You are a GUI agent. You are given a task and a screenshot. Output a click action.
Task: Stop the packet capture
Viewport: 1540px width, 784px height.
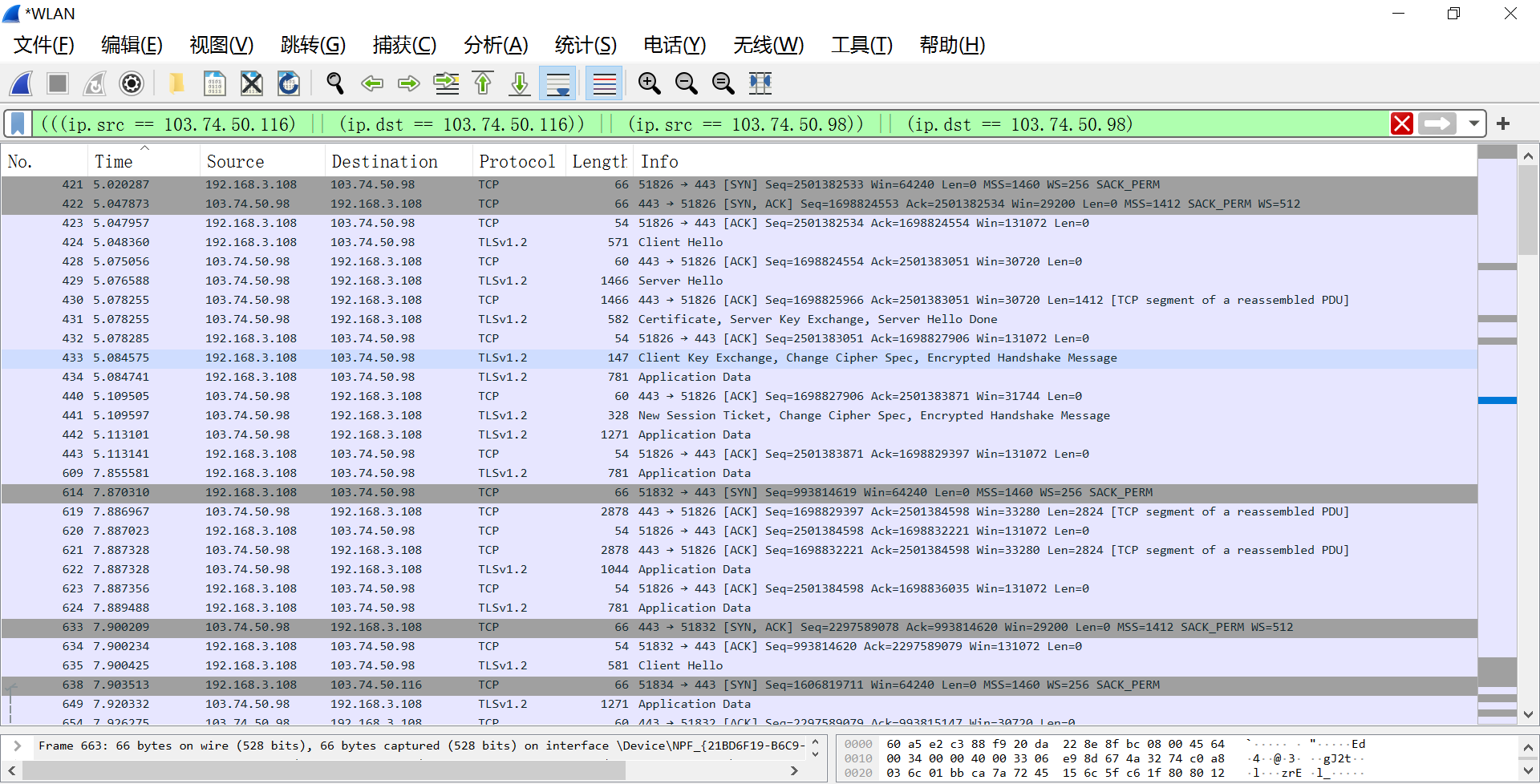click(x=58, y=83)
